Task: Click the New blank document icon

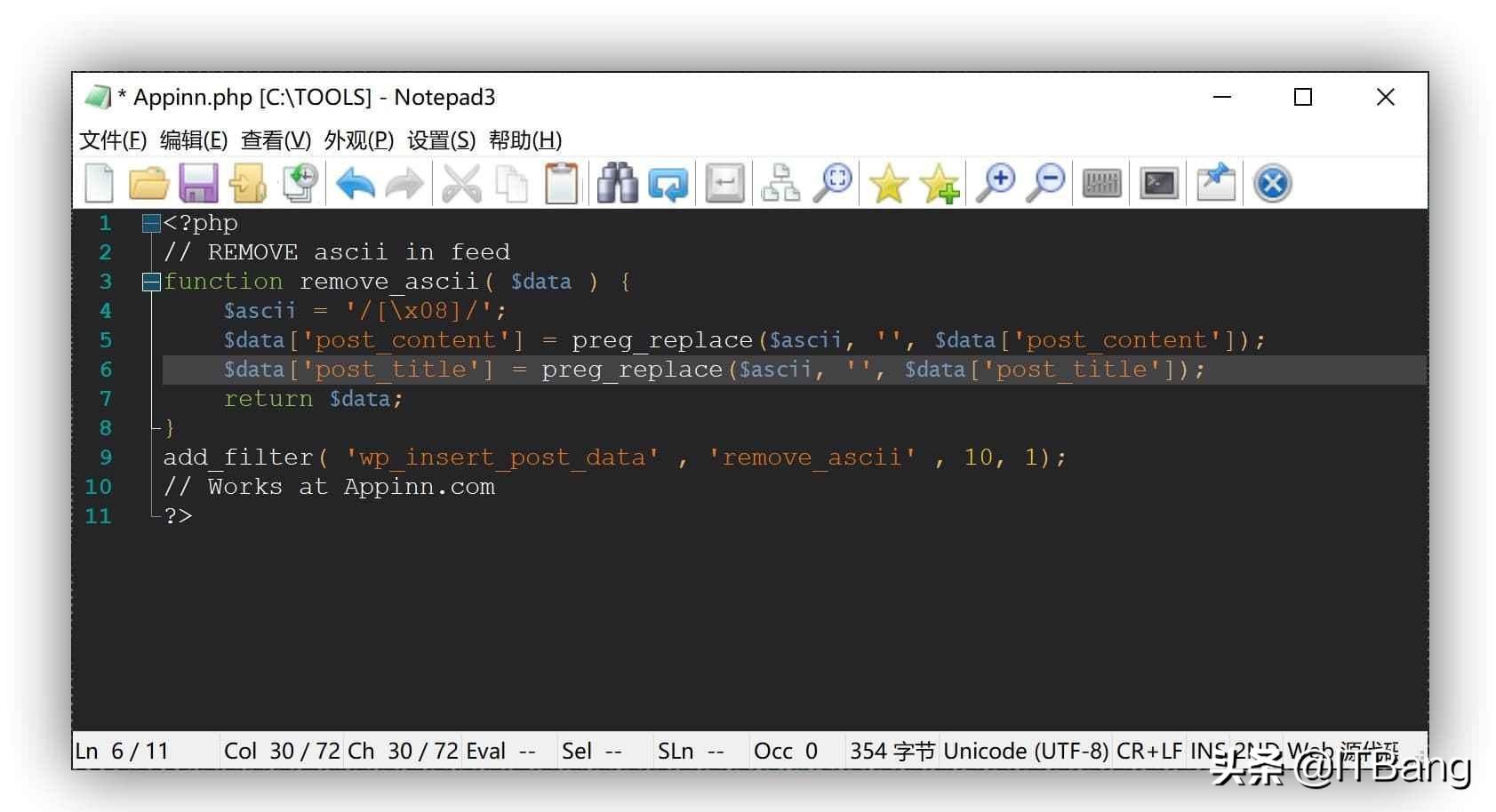Action: tap(100, 183)
